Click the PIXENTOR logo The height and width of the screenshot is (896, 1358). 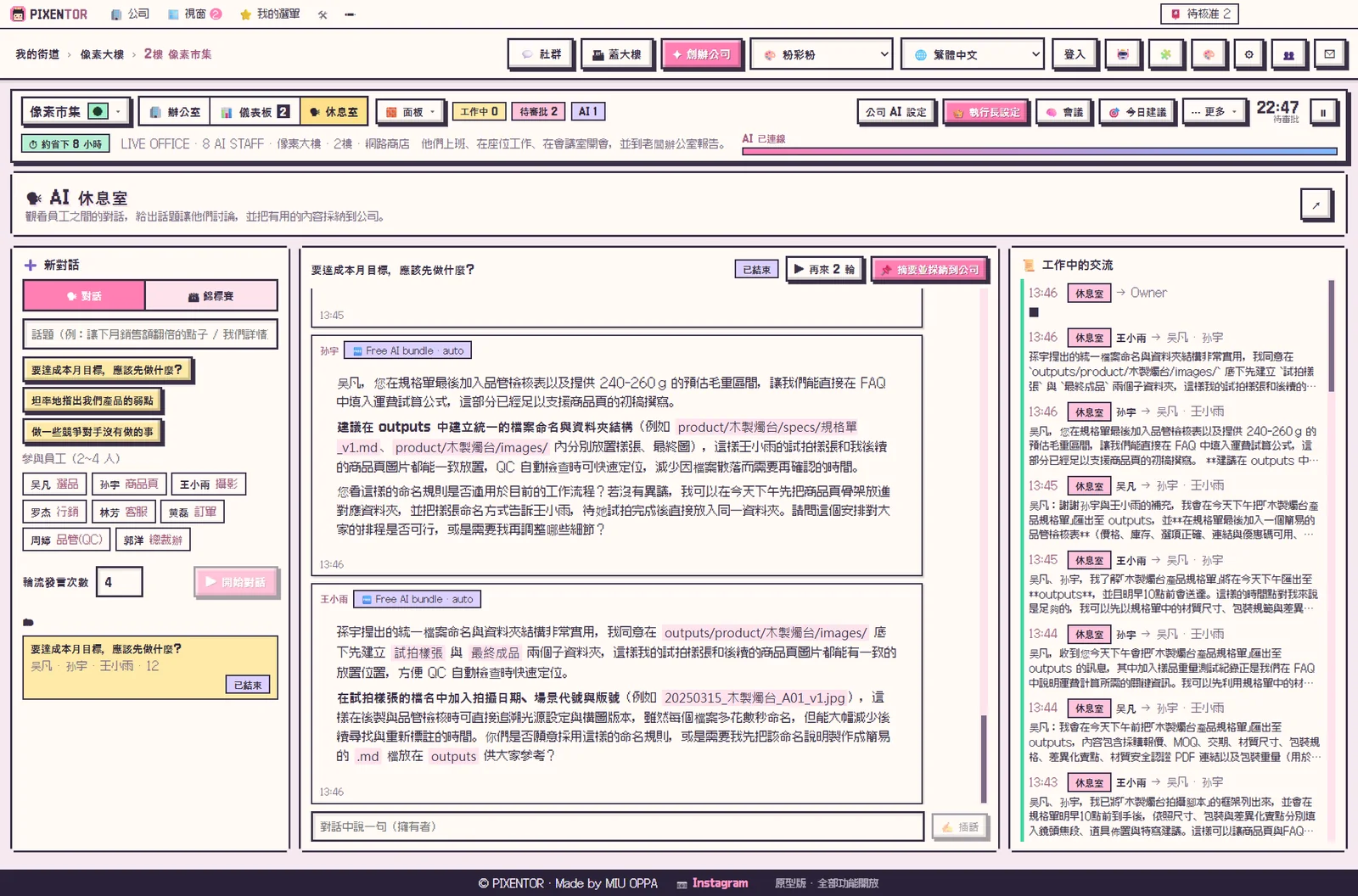coord(48,14)
